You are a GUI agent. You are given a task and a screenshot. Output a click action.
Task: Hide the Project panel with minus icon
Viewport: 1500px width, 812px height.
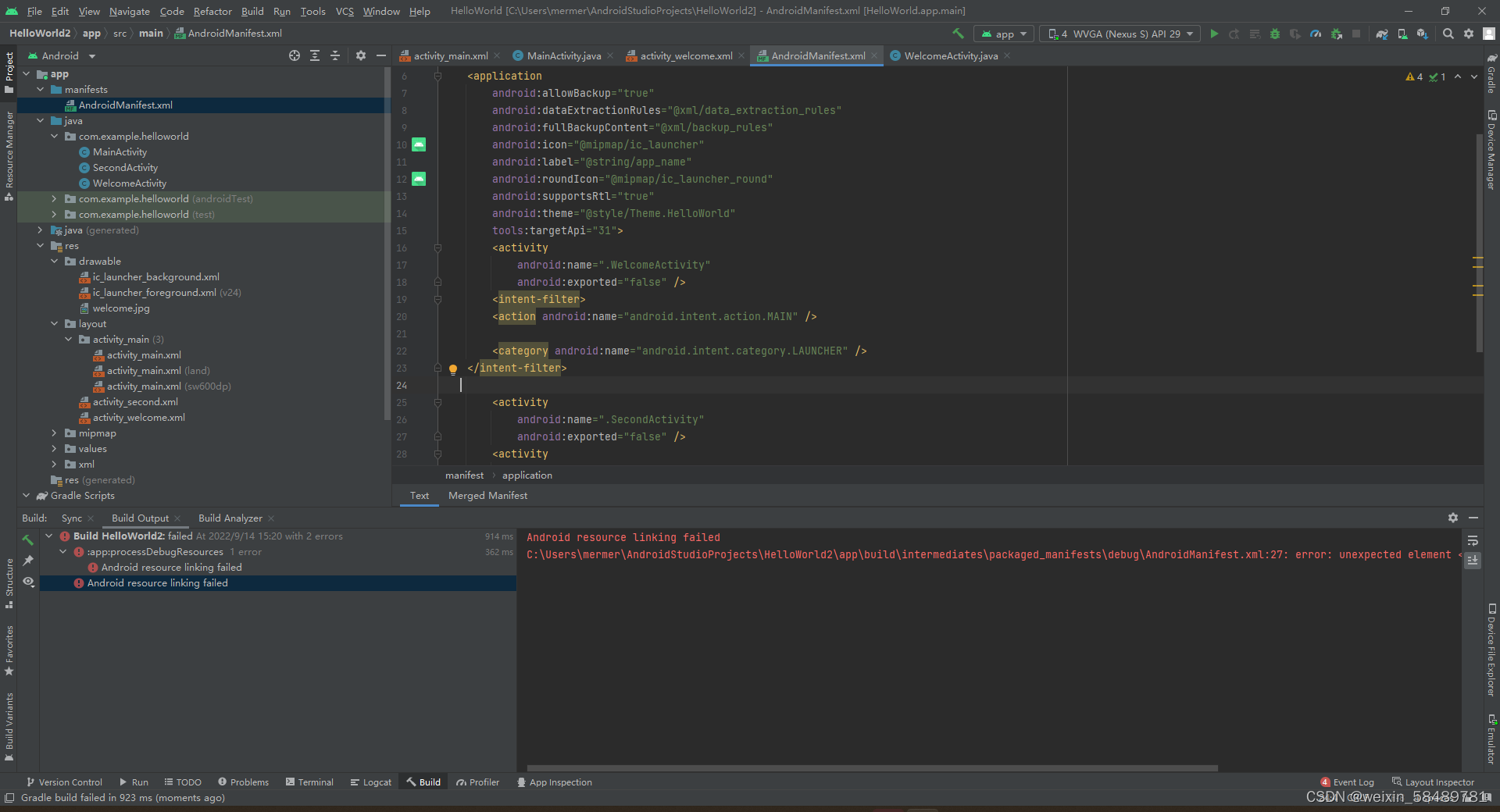pos(381,55)
